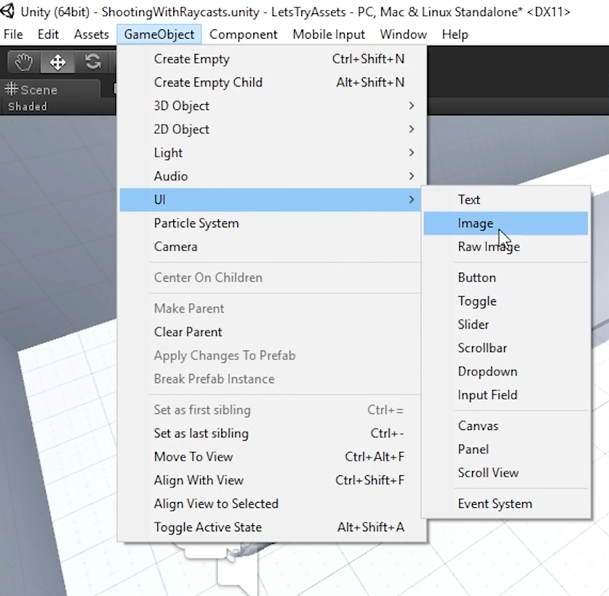Create an Input Field UI element

(487, 395)
